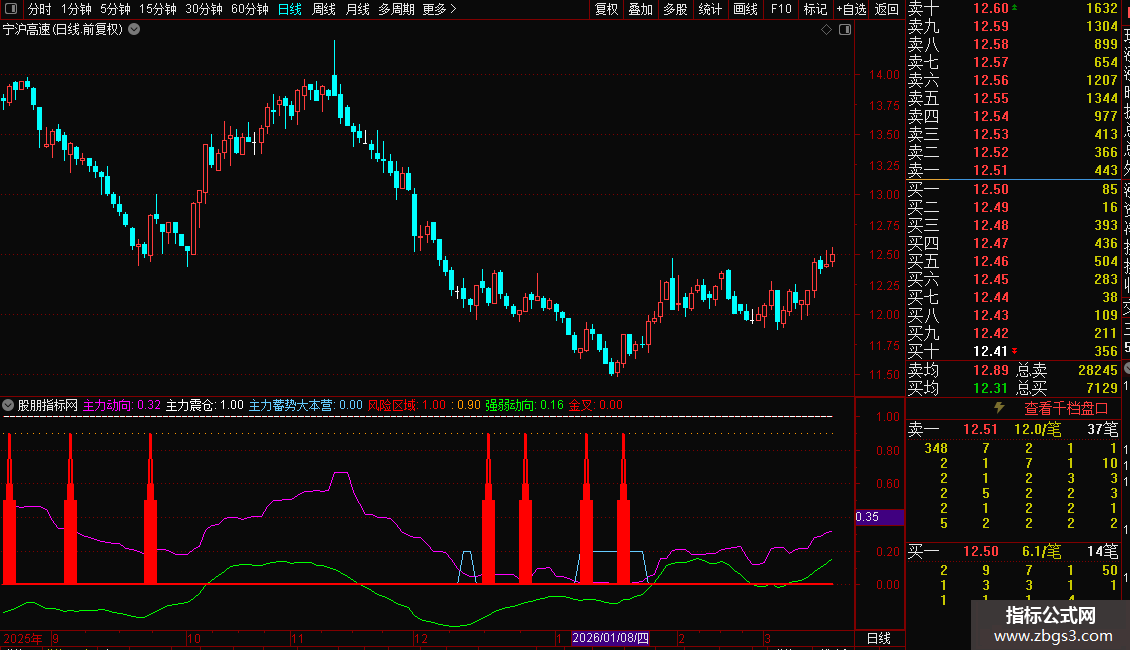Switch to the 分时 intraday tab
1130x650 pixels.
pos(39,9)
